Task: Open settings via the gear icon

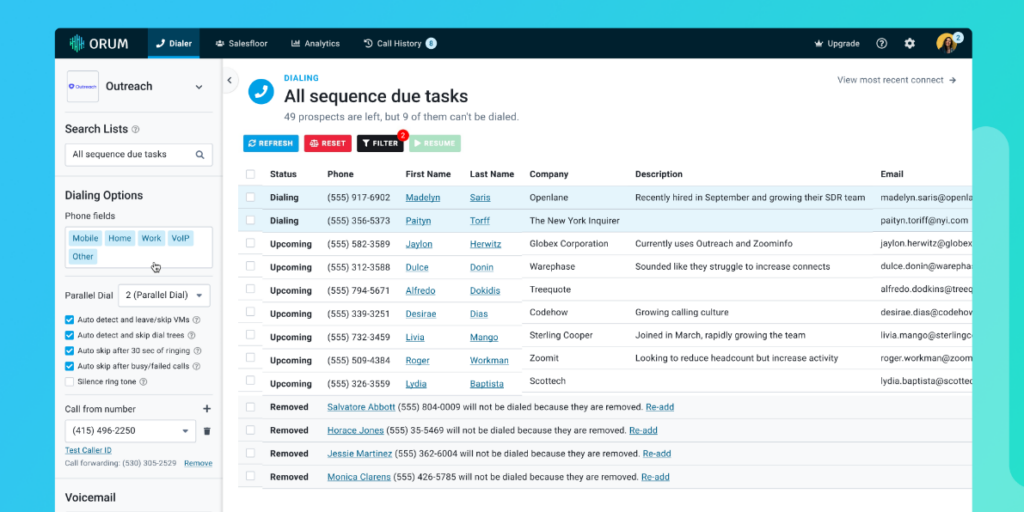Action: tap(909, 44)
